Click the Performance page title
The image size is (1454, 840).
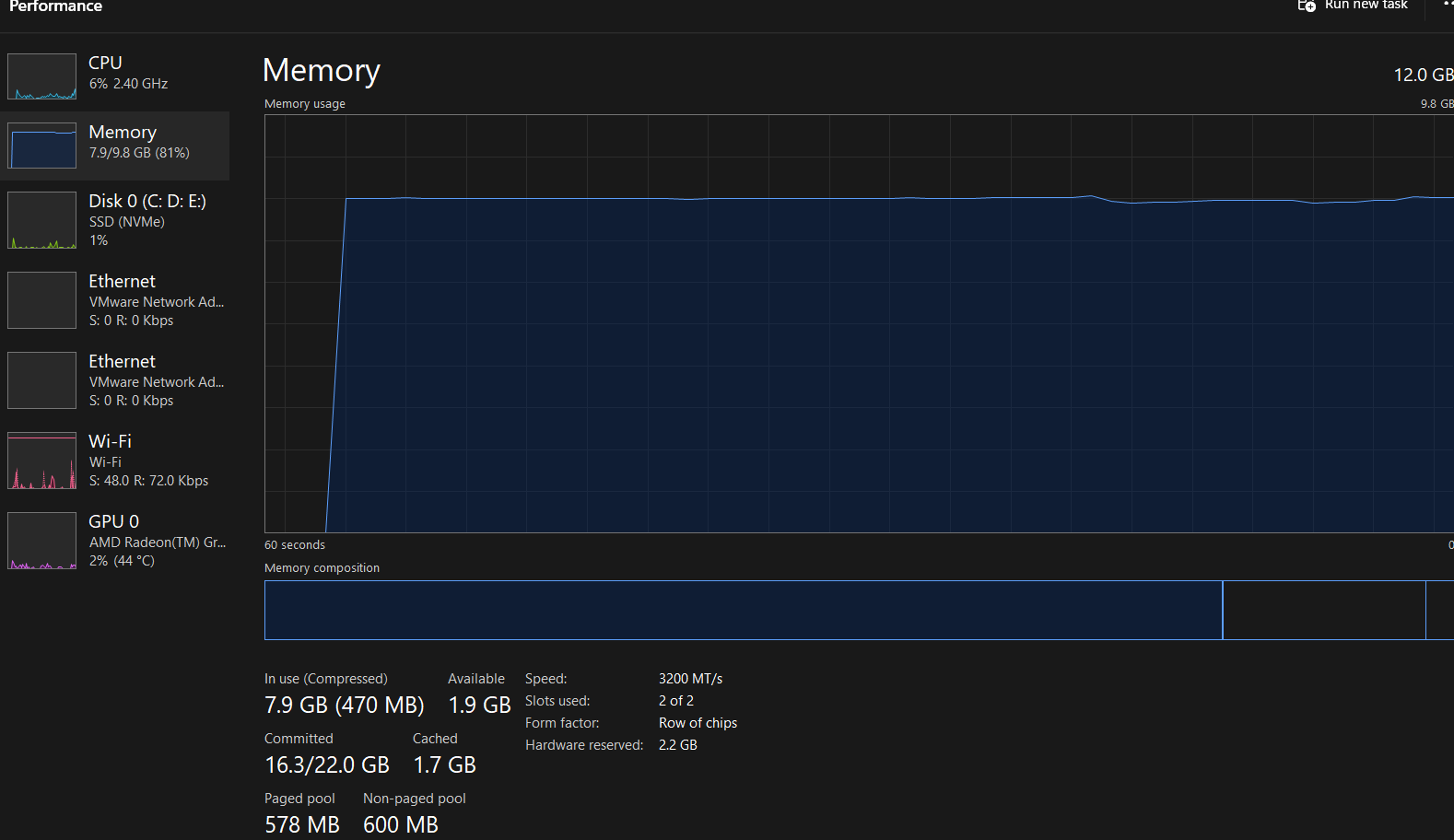[x=55, y=6]
